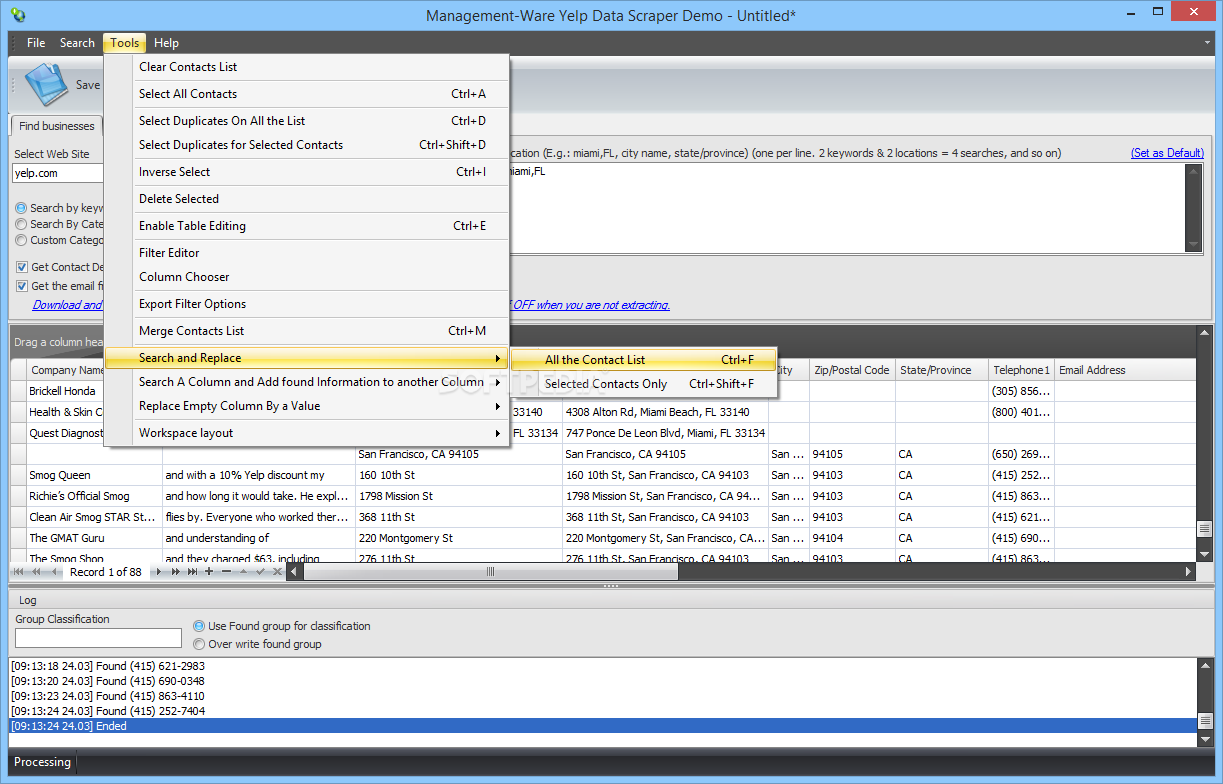The width and height of the screenshot is (1223, 784).
Task: Choose Clear Contacts List
Action: pos(307,67)
